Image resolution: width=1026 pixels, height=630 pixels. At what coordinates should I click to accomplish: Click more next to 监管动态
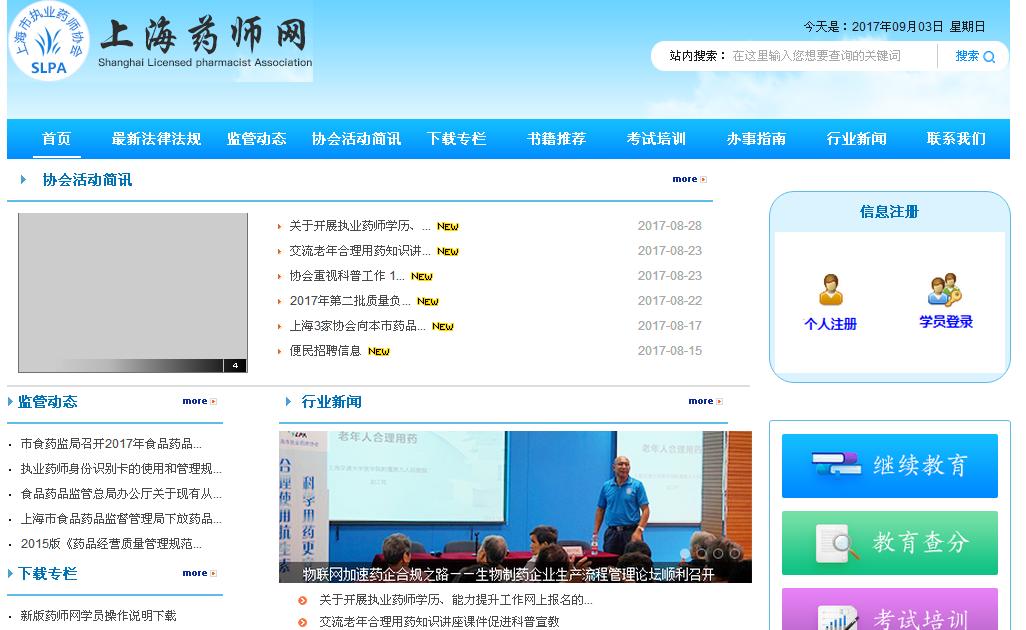click(x=199, y=402)
